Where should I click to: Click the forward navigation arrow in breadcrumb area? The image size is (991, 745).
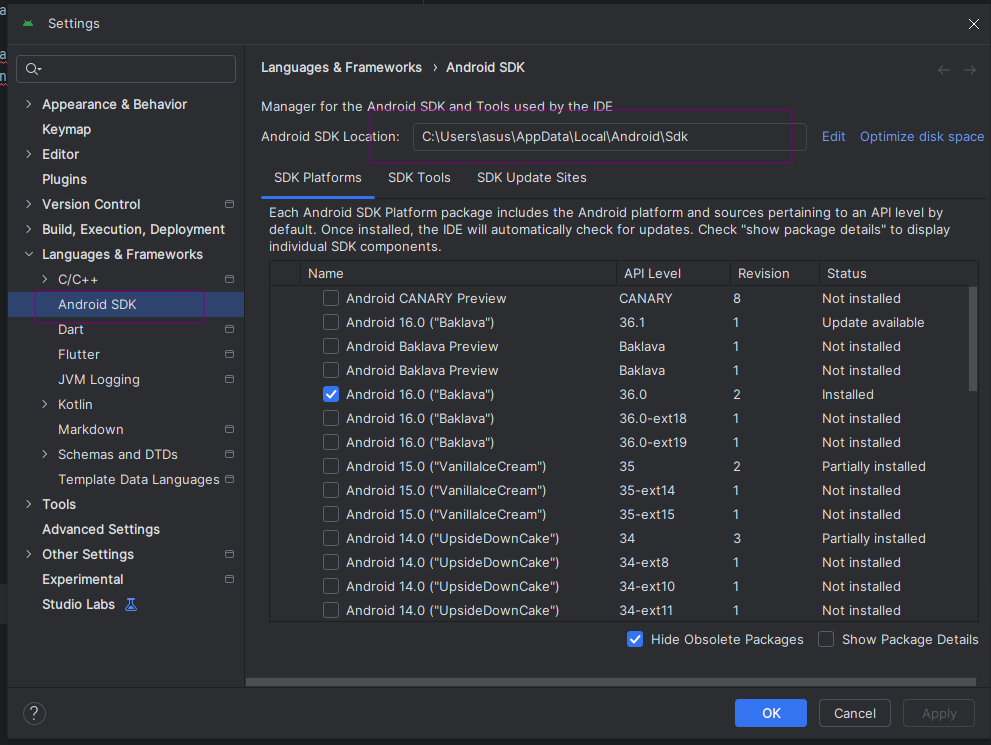pyautogui.click(x=968, y=68)
